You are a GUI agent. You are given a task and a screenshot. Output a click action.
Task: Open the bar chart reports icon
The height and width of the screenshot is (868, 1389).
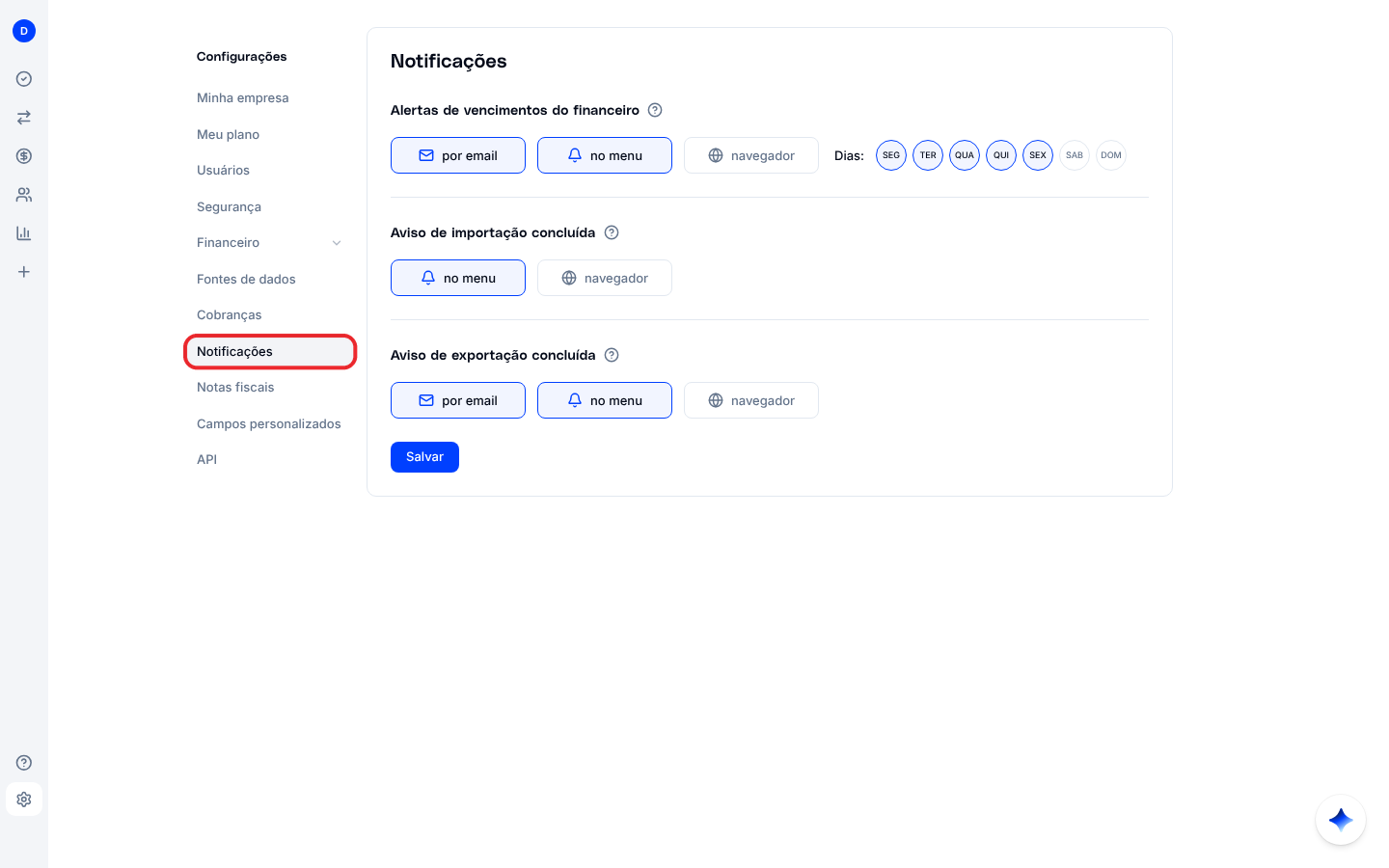24,233
